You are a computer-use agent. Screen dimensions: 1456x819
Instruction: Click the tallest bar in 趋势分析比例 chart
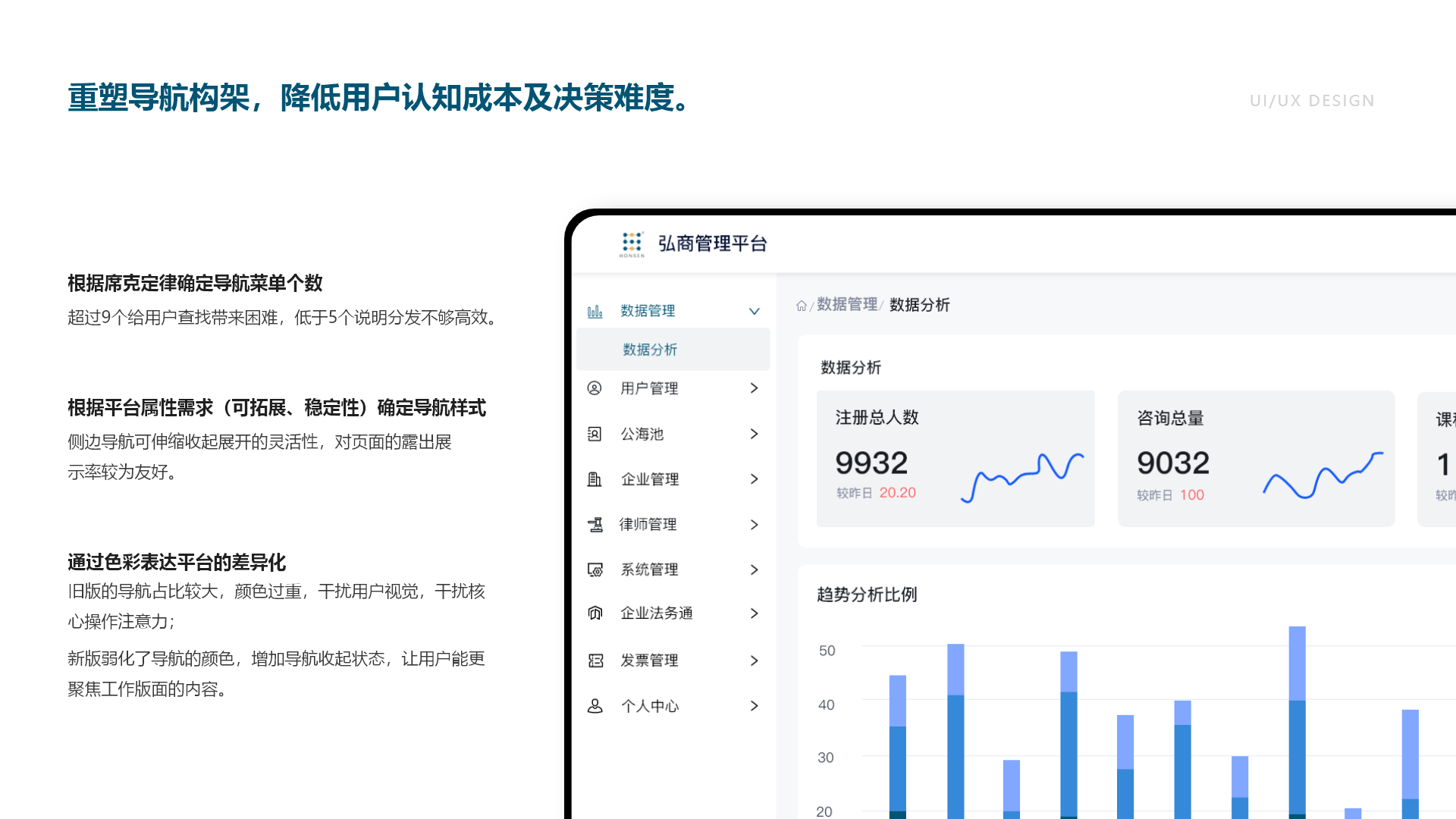[x=1297, y=720]
